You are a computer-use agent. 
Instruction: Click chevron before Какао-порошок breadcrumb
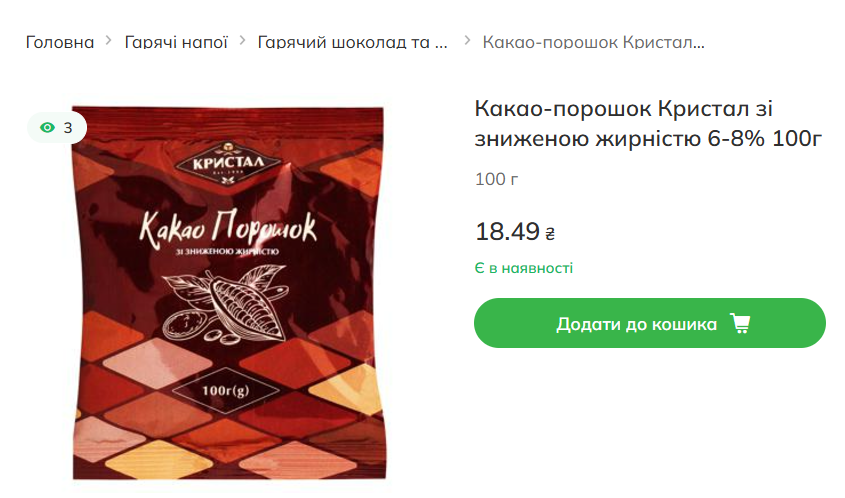click(467, 40)
